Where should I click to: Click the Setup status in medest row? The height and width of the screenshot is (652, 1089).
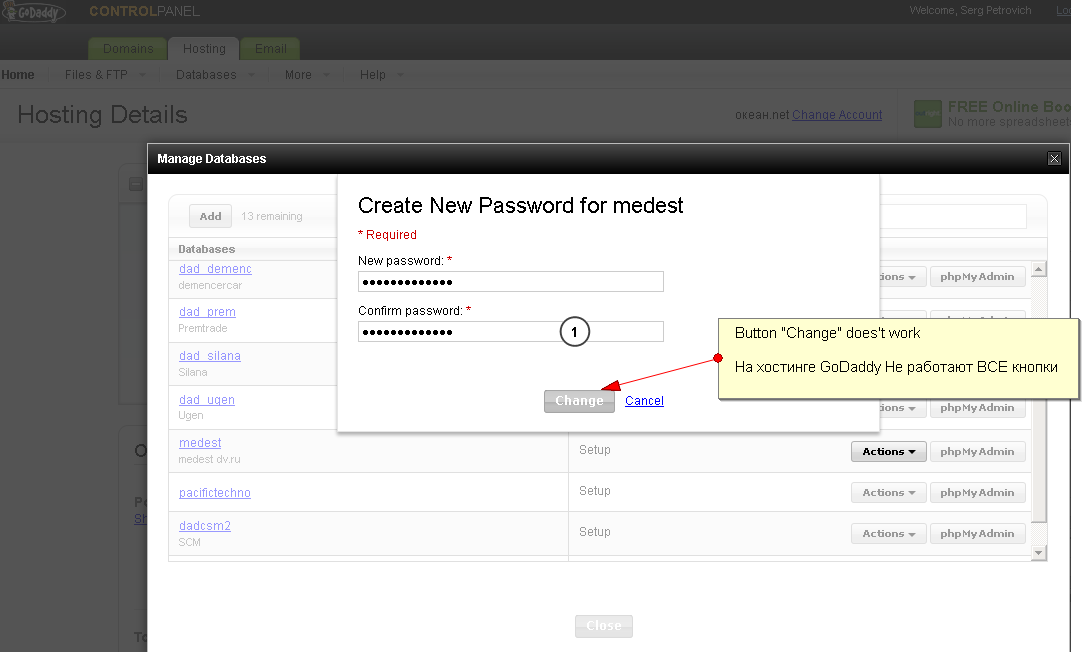[x=595, y=450]
